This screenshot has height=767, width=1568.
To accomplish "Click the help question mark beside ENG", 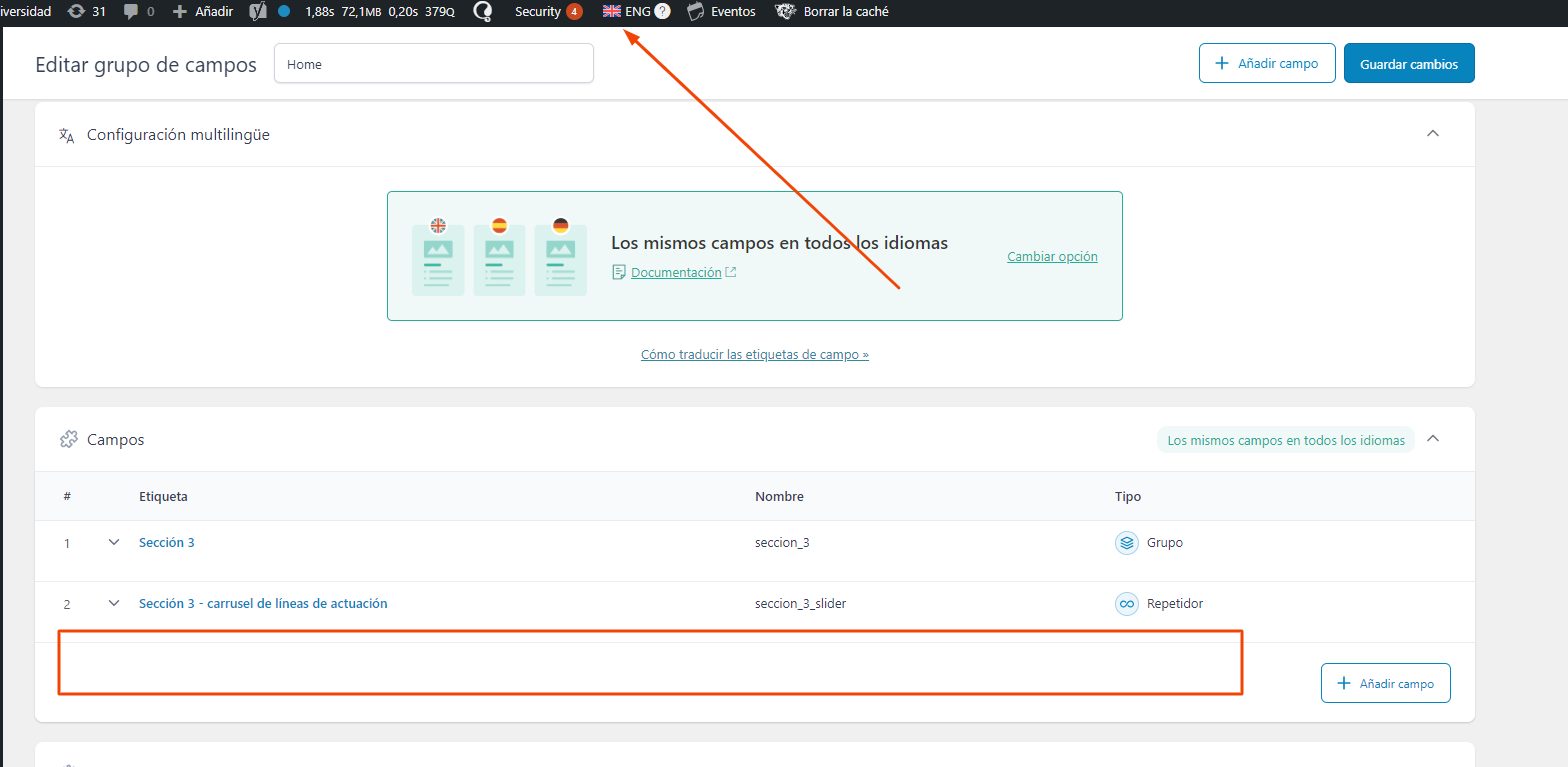I will tap(662, 12).
